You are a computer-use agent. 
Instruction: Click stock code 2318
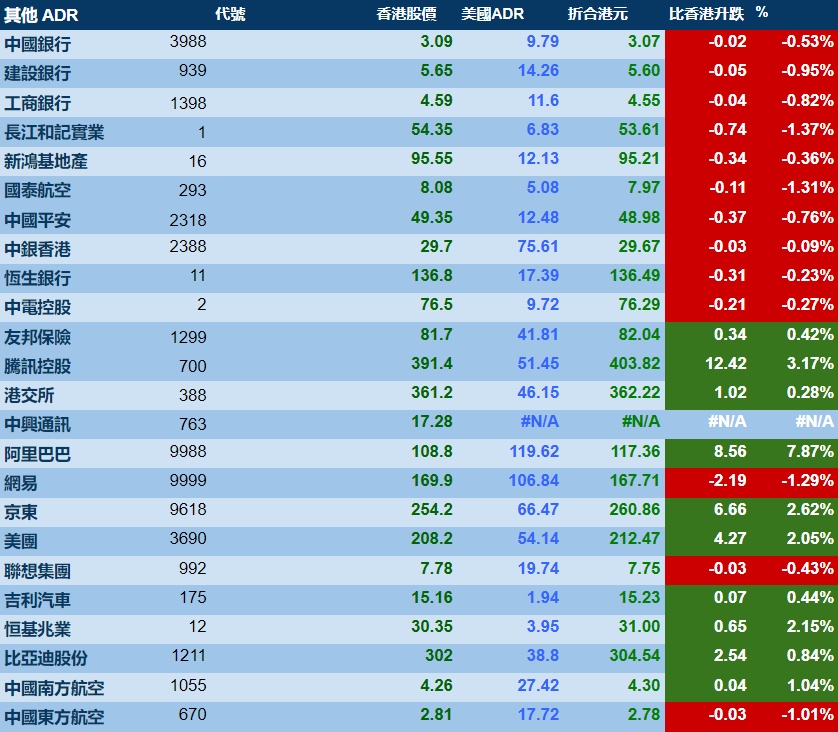(x=188, y=220)
